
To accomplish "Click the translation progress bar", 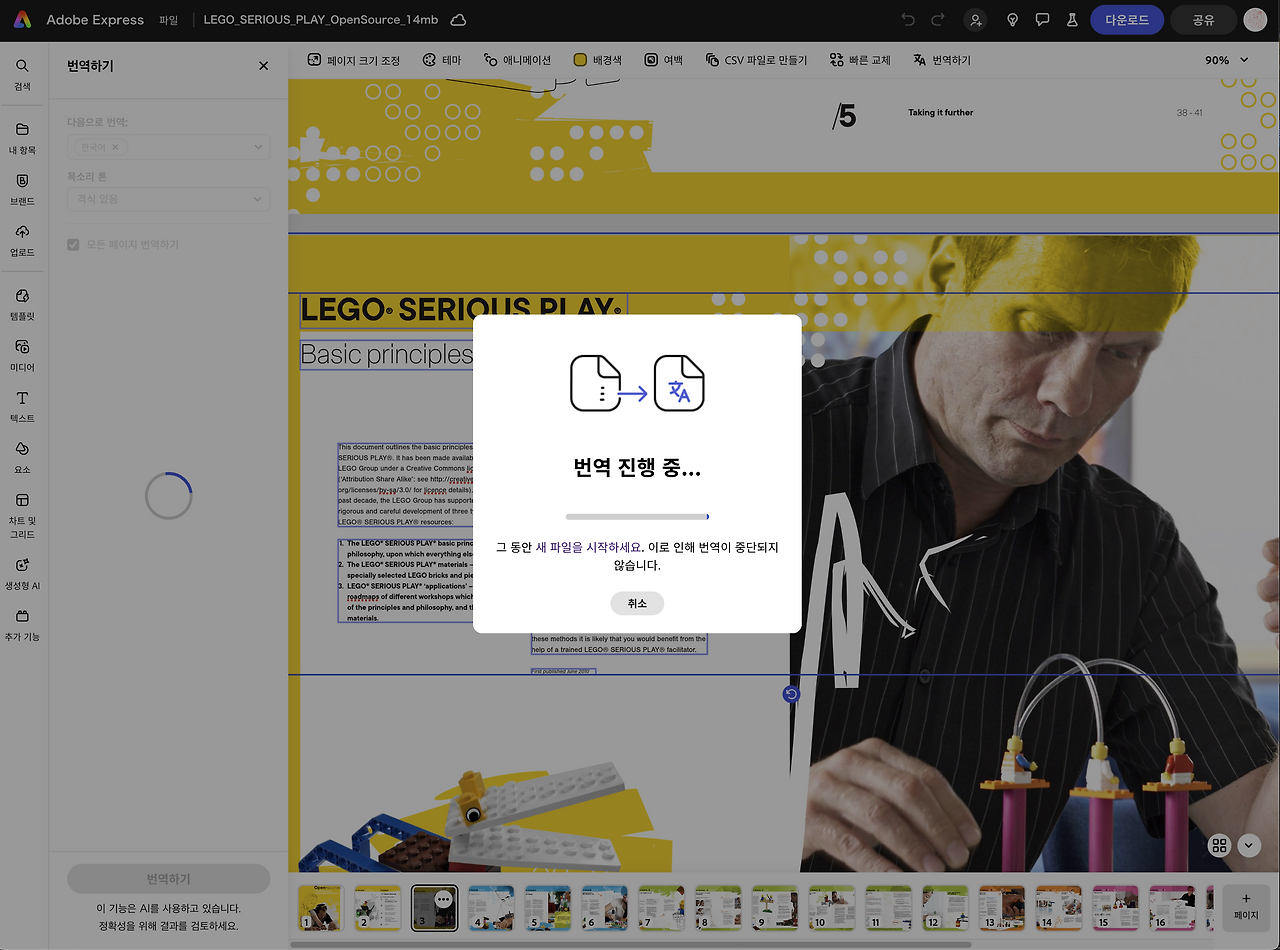I will tap(637, 517).
